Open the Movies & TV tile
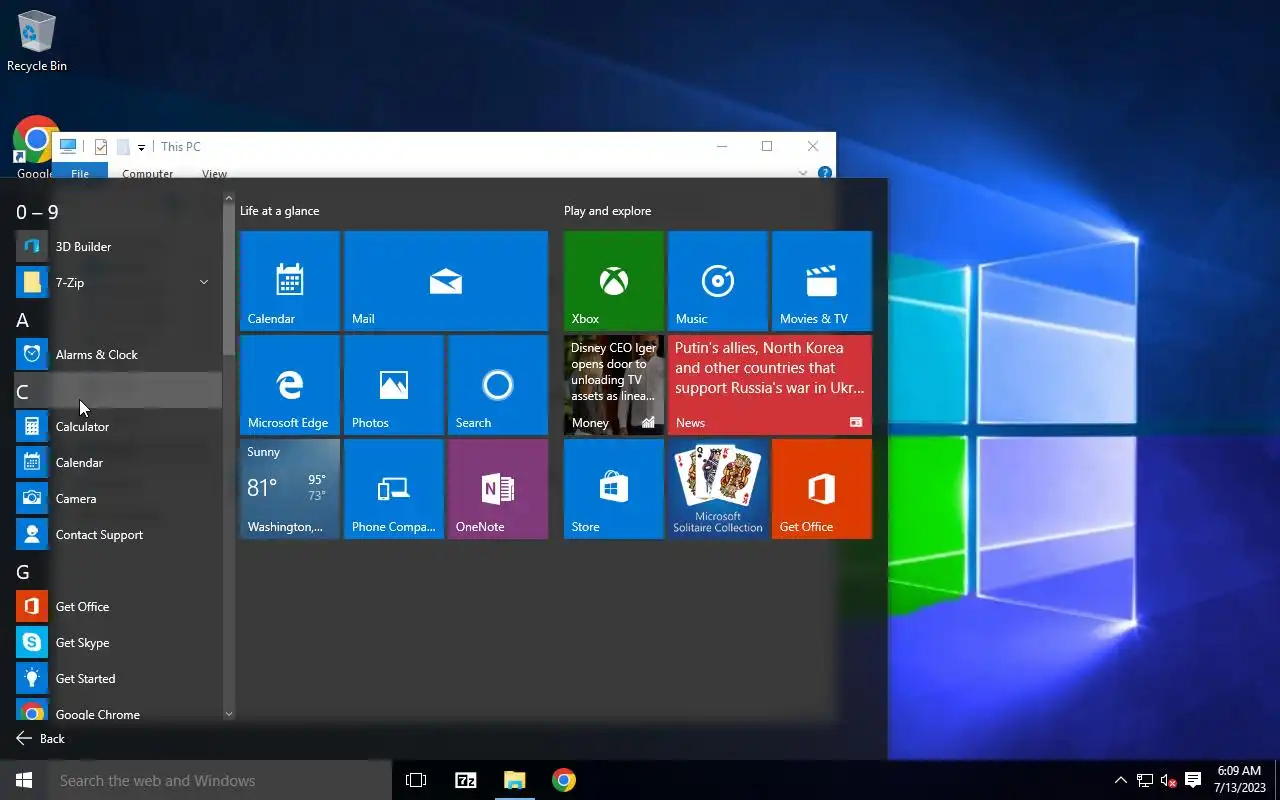 (x=822, y=281)
